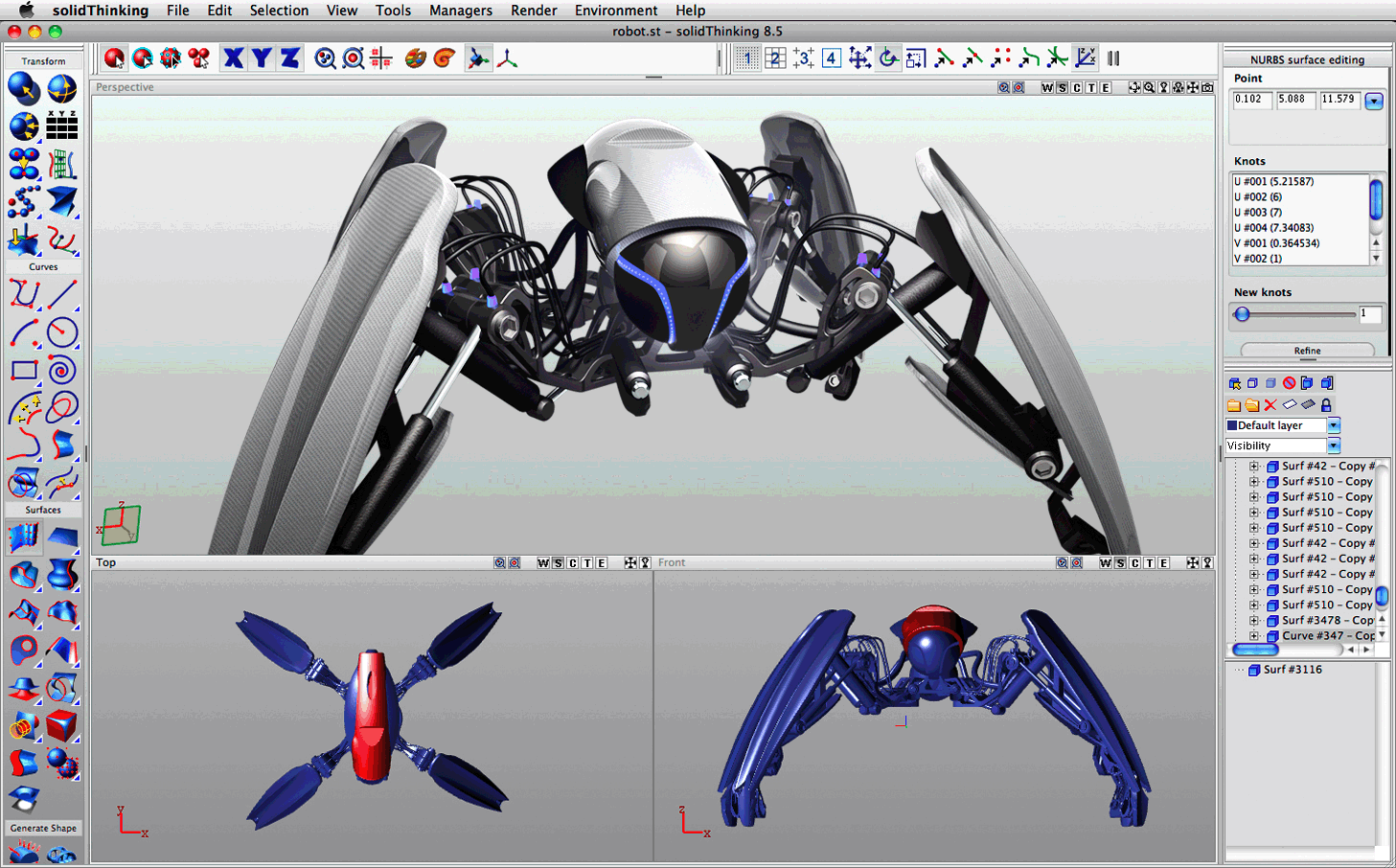
Task: Select the Circle curve tool
Action: 62,331
